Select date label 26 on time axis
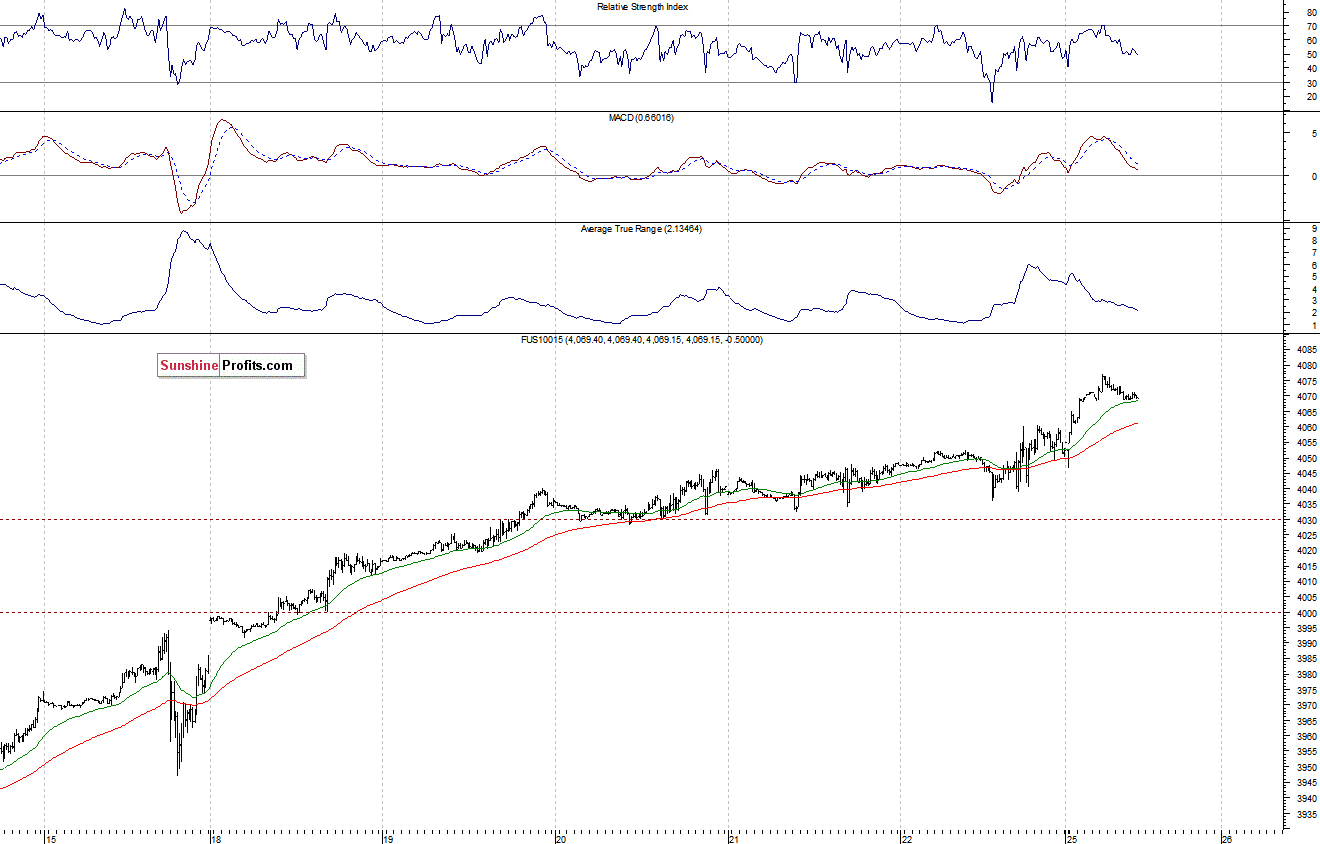 pyautogui.click(x=1226, y=838)
